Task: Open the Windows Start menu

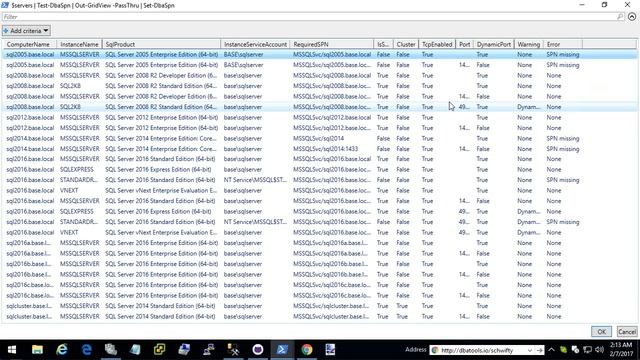Action: click(x=12, y=350)
